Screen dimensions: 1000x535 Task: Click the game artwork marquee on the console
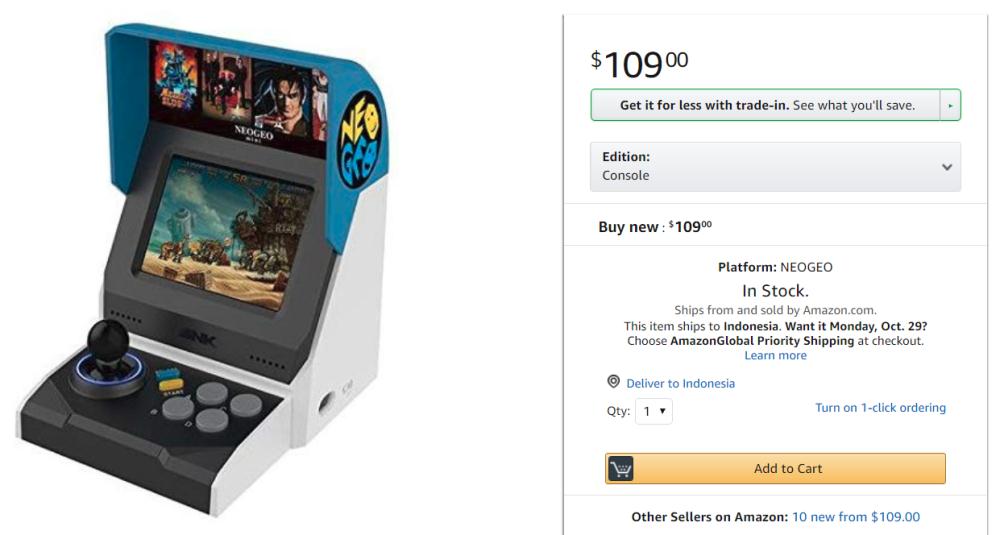pos(238,94)
